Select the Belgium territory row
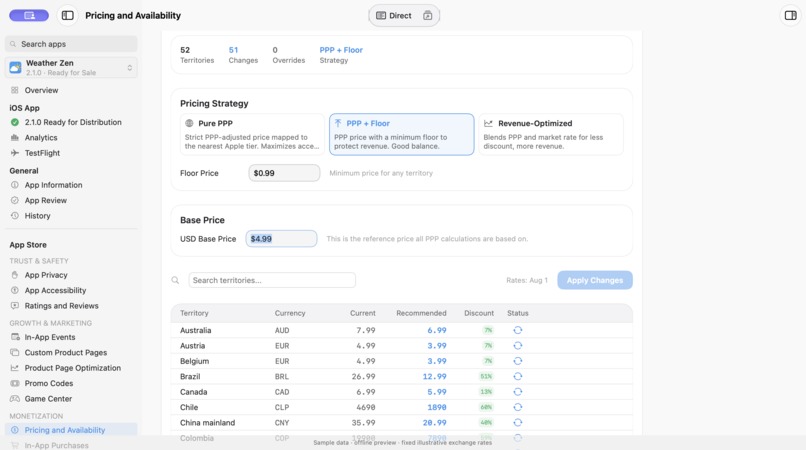The width and height of the screenshot is (806, 450). 401,361
